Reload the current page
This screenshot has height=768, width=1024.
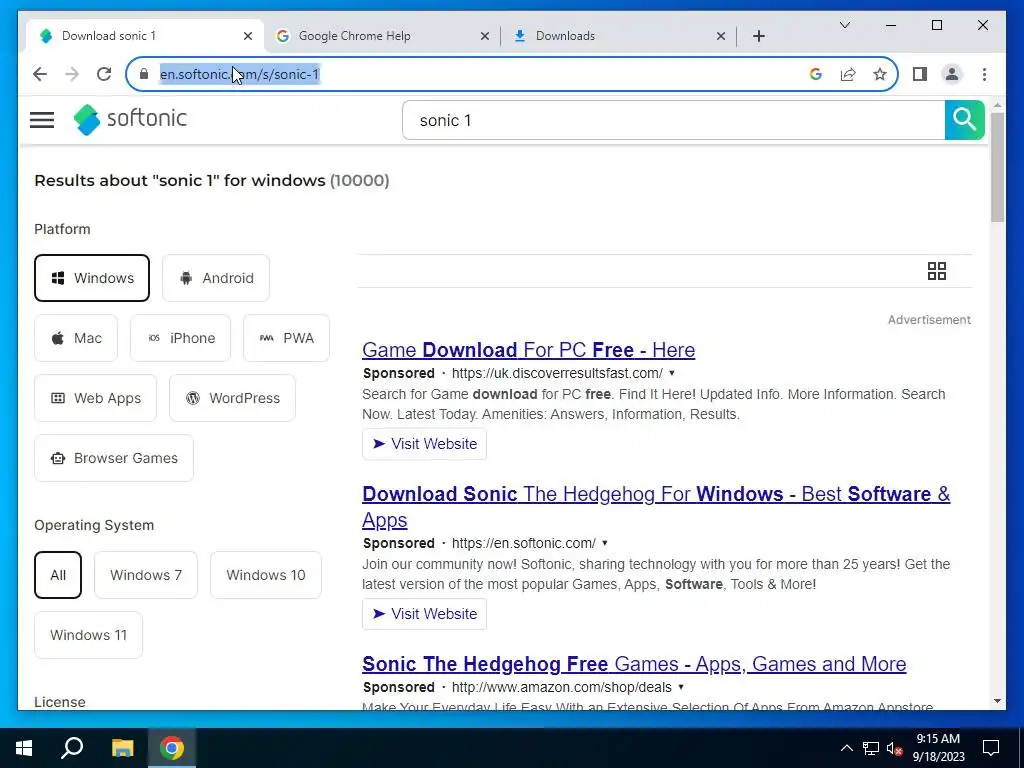click(104, 74)
